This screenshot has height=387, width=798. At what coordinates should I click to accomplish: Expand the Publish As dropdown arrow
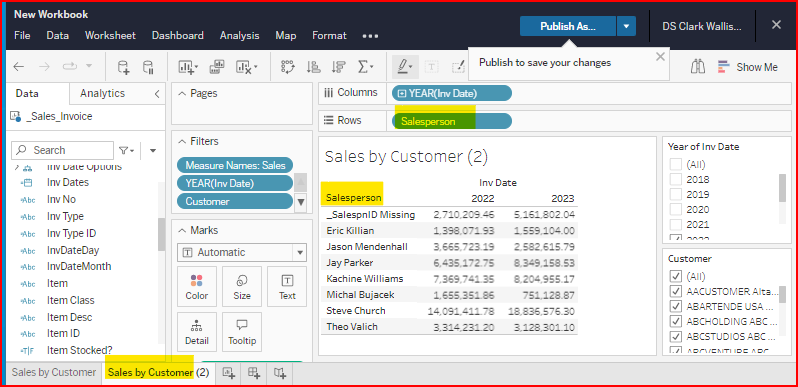[x=626, y=26]
